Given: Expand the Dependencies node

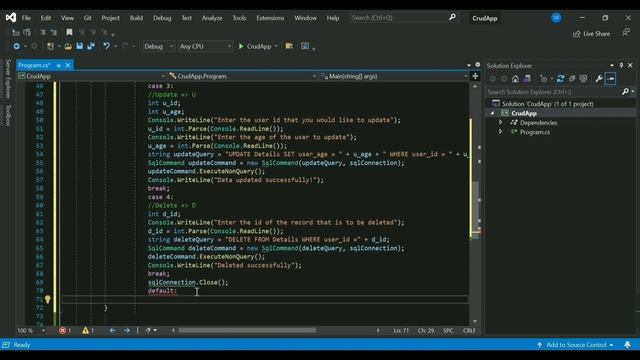Looking at the screenshot, I should (x=500, y=122).
